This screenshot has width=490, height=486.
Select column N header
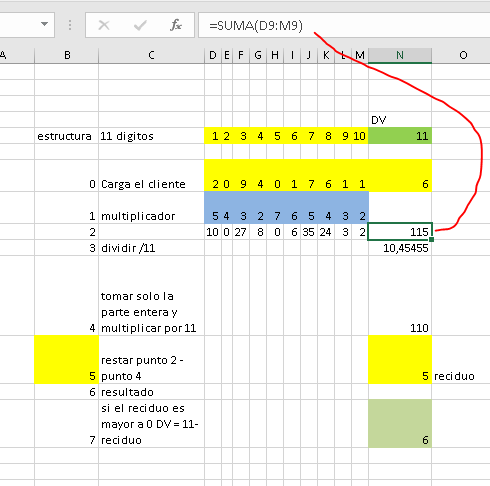400,55
